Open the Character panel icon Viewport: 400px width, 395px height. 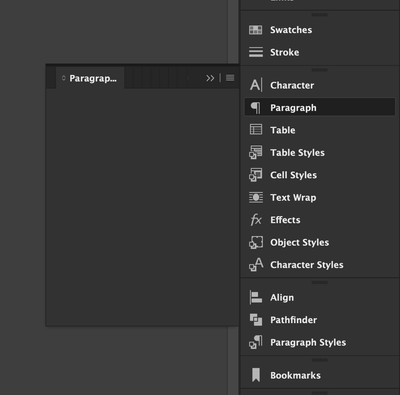point(256,85)
